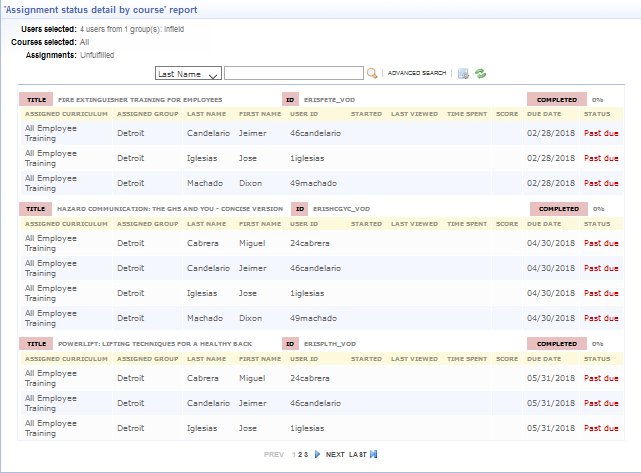Open the Last Name search dropdown
The width and height of the screenshot is (641, 473).
(x=188, y=73)
